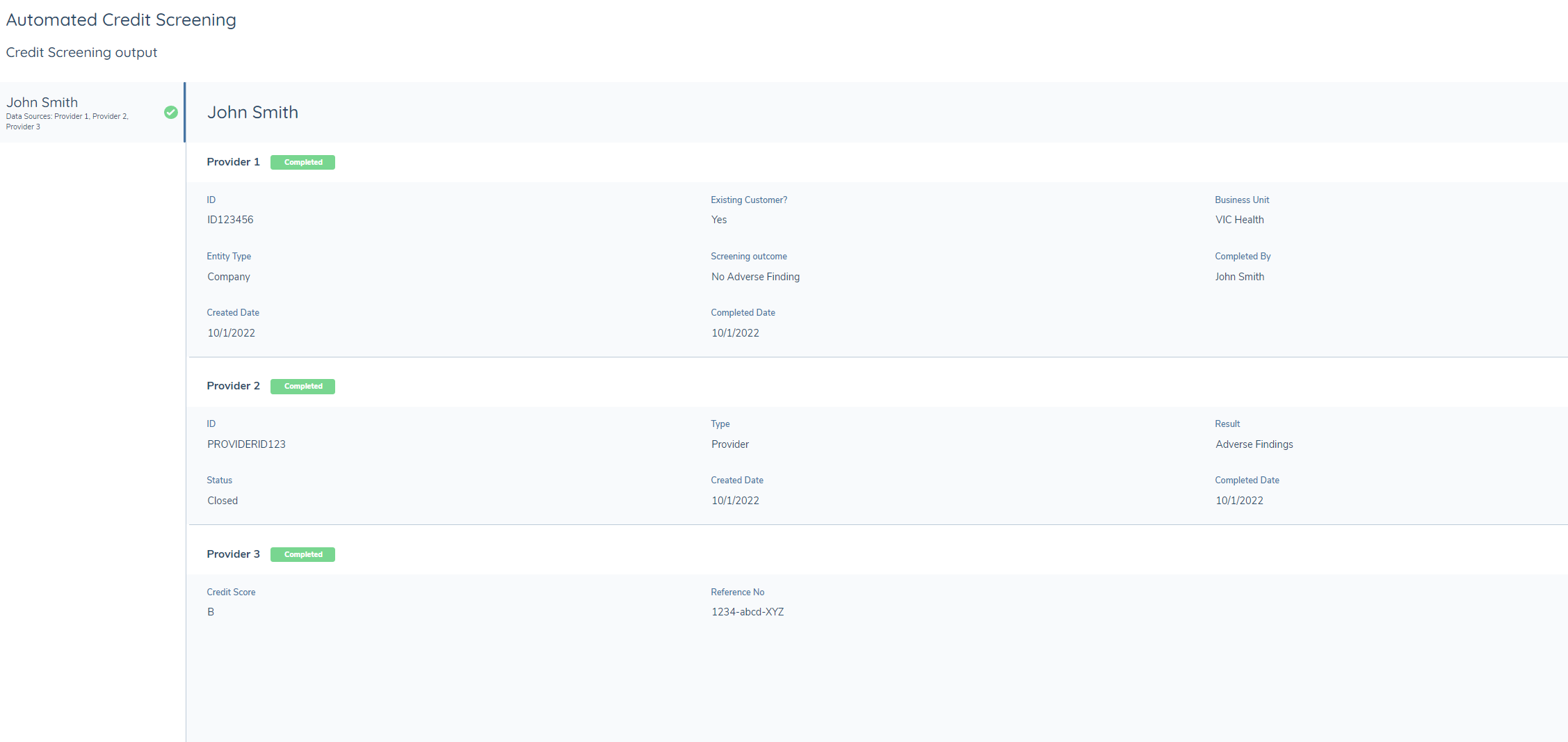The image size is (1568, 742).
Task: Click the Adverse Findings result value
Action: [1254, 444]
